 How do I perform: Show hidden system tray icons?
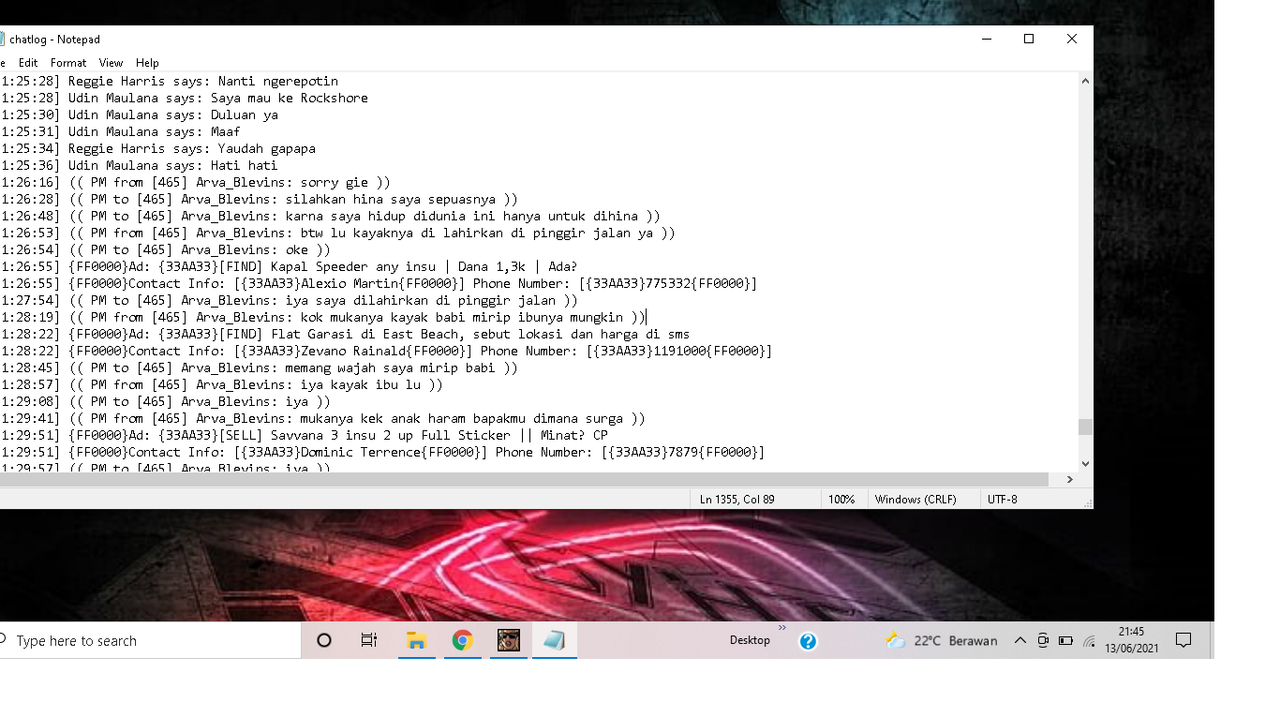[x=1020, y=641]
